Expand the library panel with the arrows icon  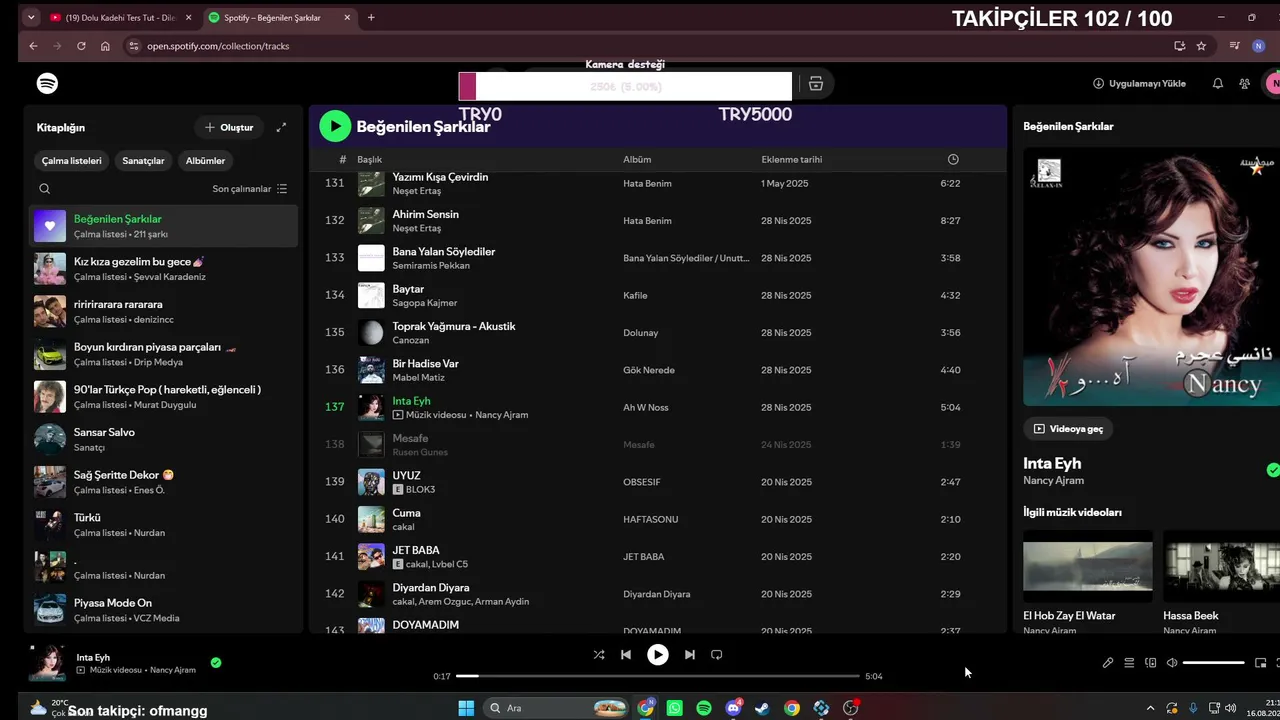click(x=281, y=128)
